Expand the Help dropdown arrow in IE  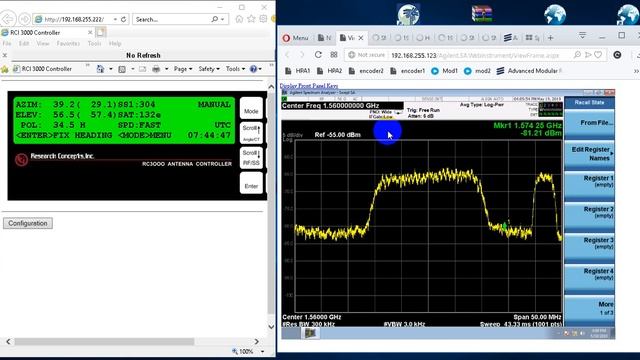(x=260, y=69)
